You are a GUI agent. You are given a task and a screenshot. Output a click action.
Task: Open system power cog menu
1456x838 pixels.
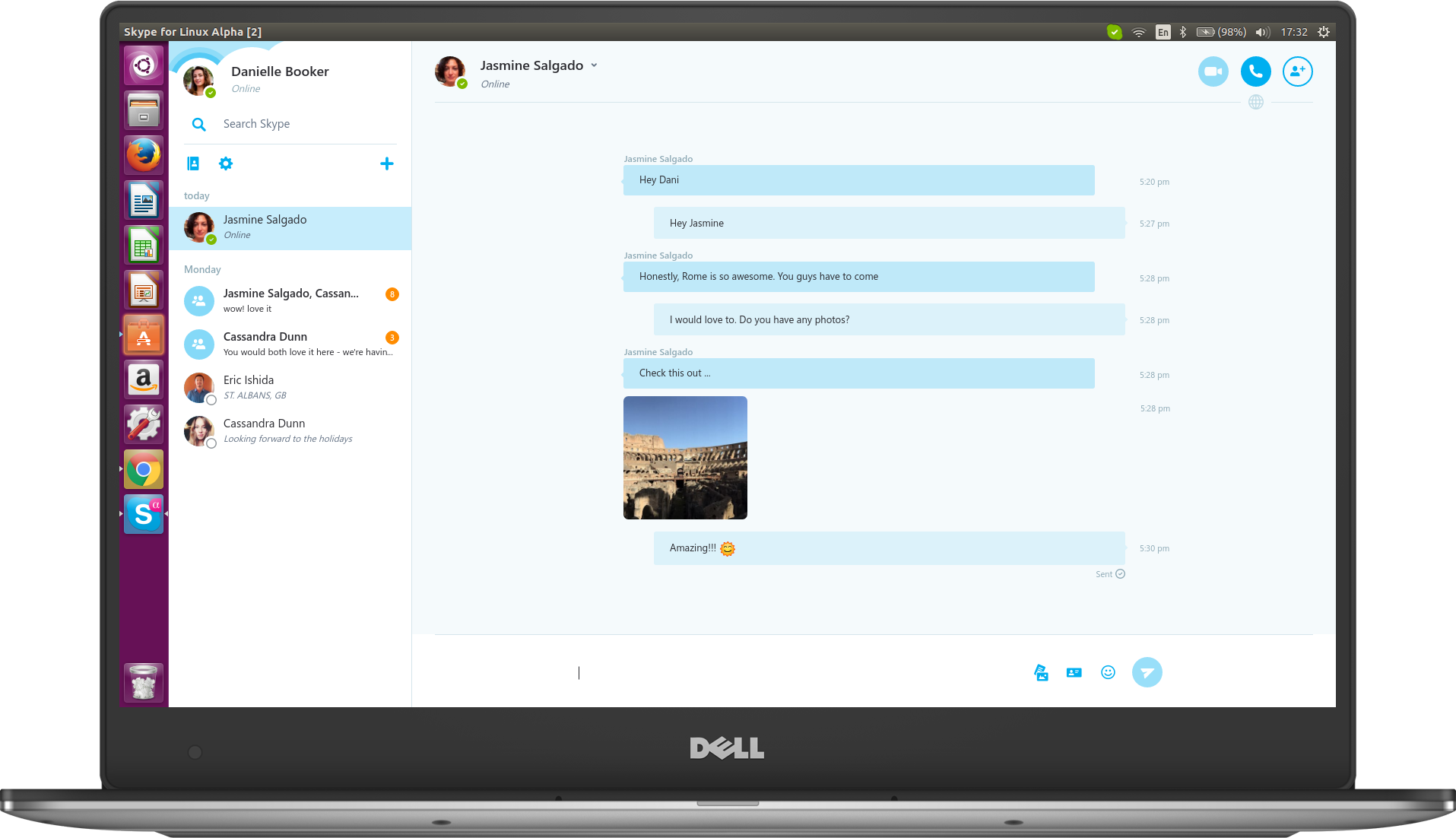click(1324, 32)
